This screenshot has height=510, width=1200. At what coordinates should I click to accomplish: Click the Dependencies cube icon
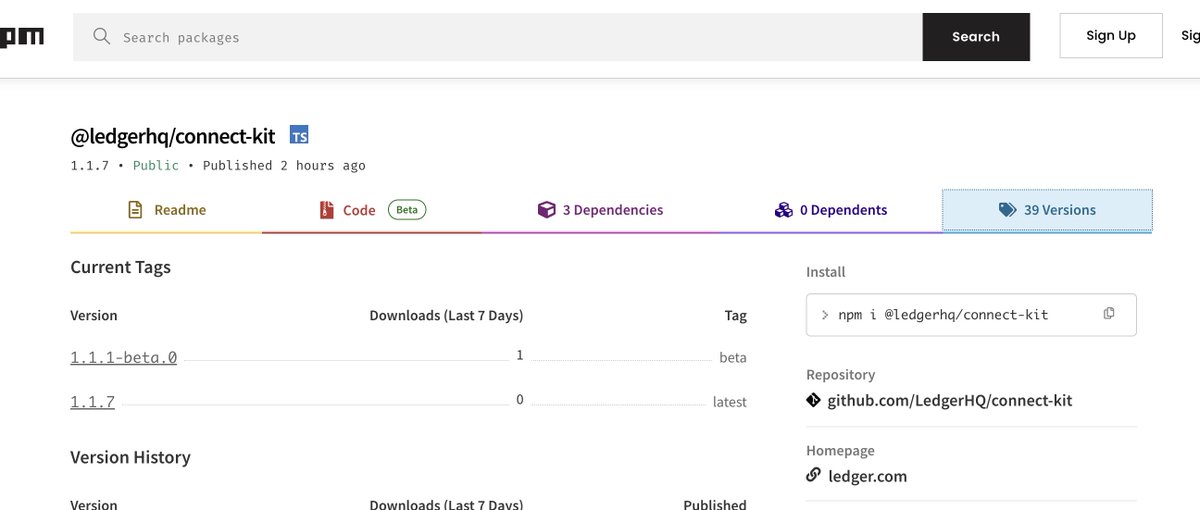point(546,210)
